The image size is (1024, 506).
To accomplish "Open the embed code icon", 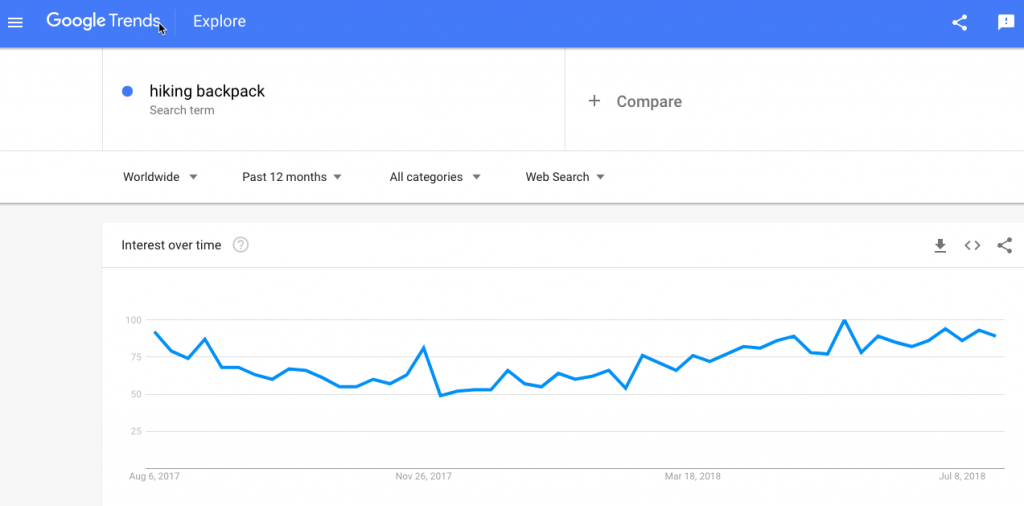I will click(x=972, y=245).
